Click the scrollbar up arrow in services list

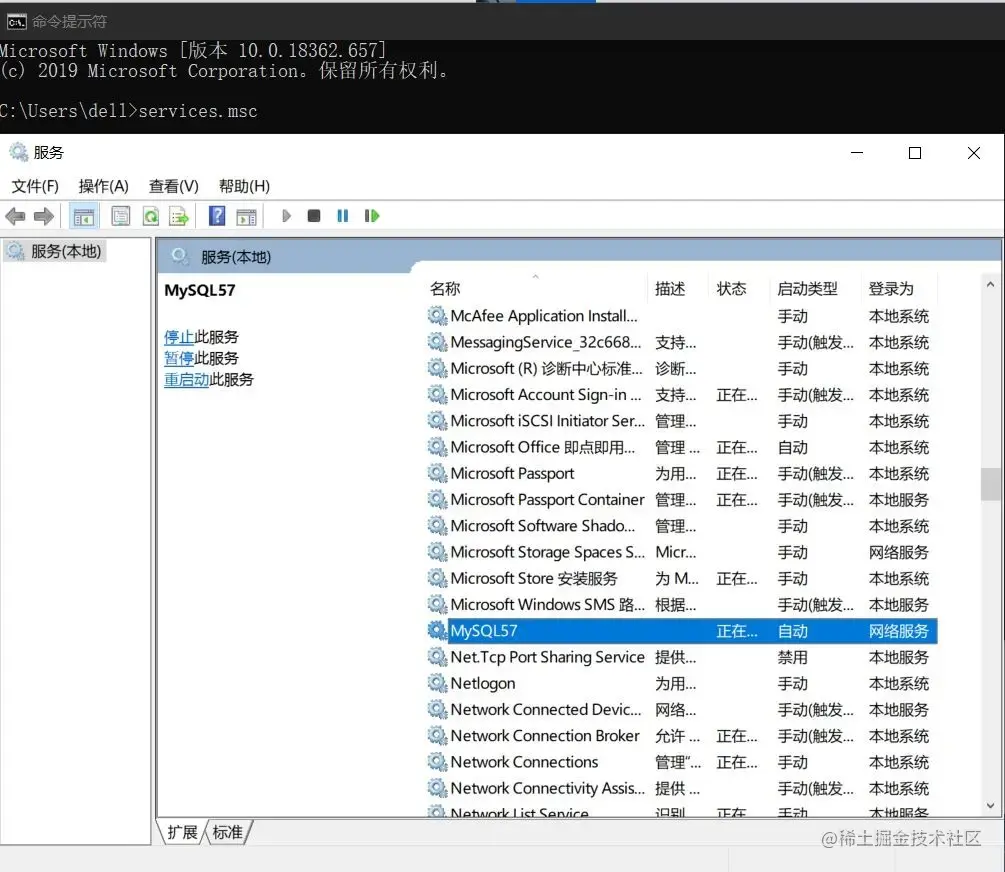990,284
